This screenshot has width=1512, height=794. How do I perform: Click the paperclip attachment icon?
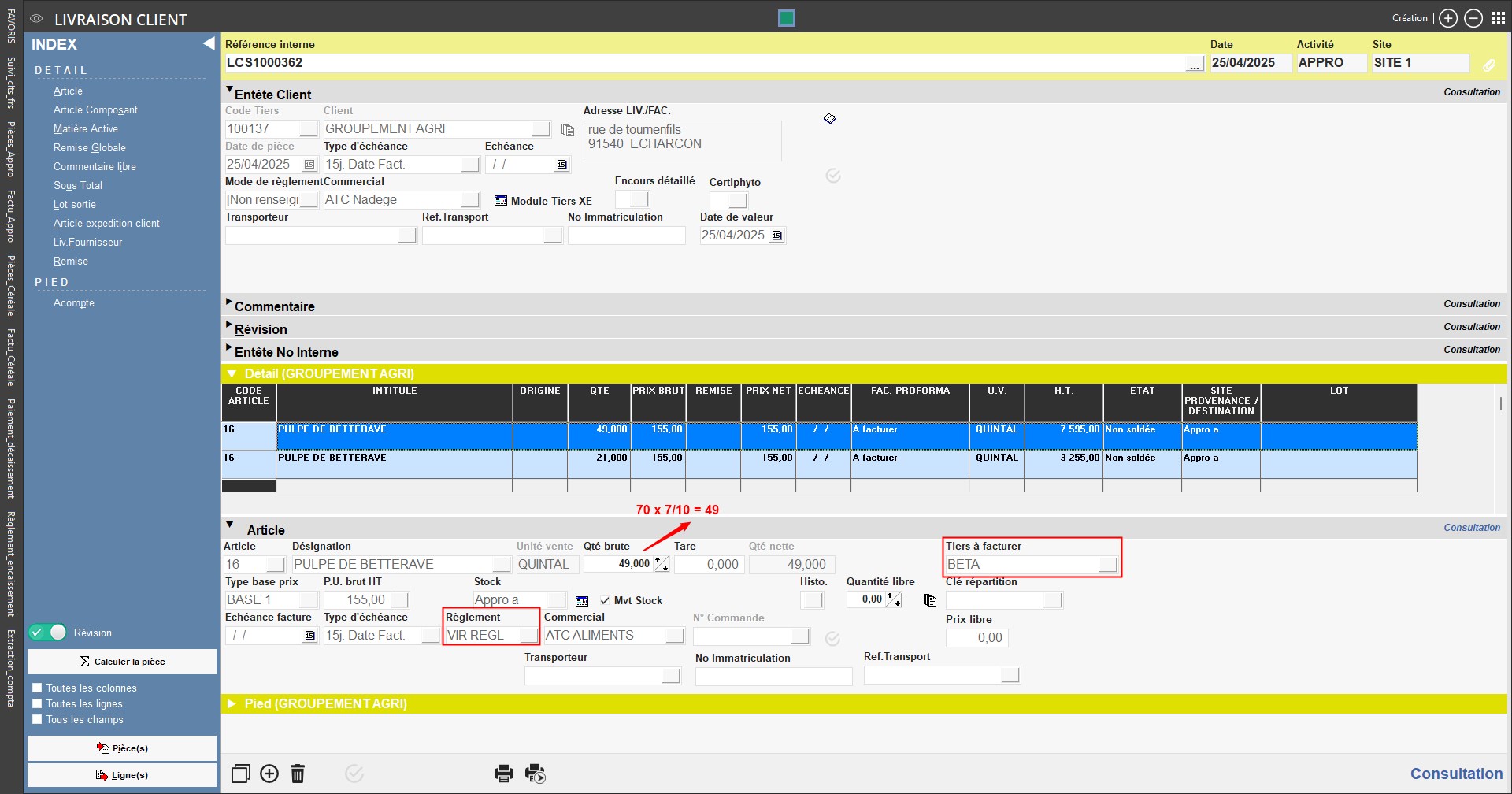pyautogui.click(x=1488, y=65)
